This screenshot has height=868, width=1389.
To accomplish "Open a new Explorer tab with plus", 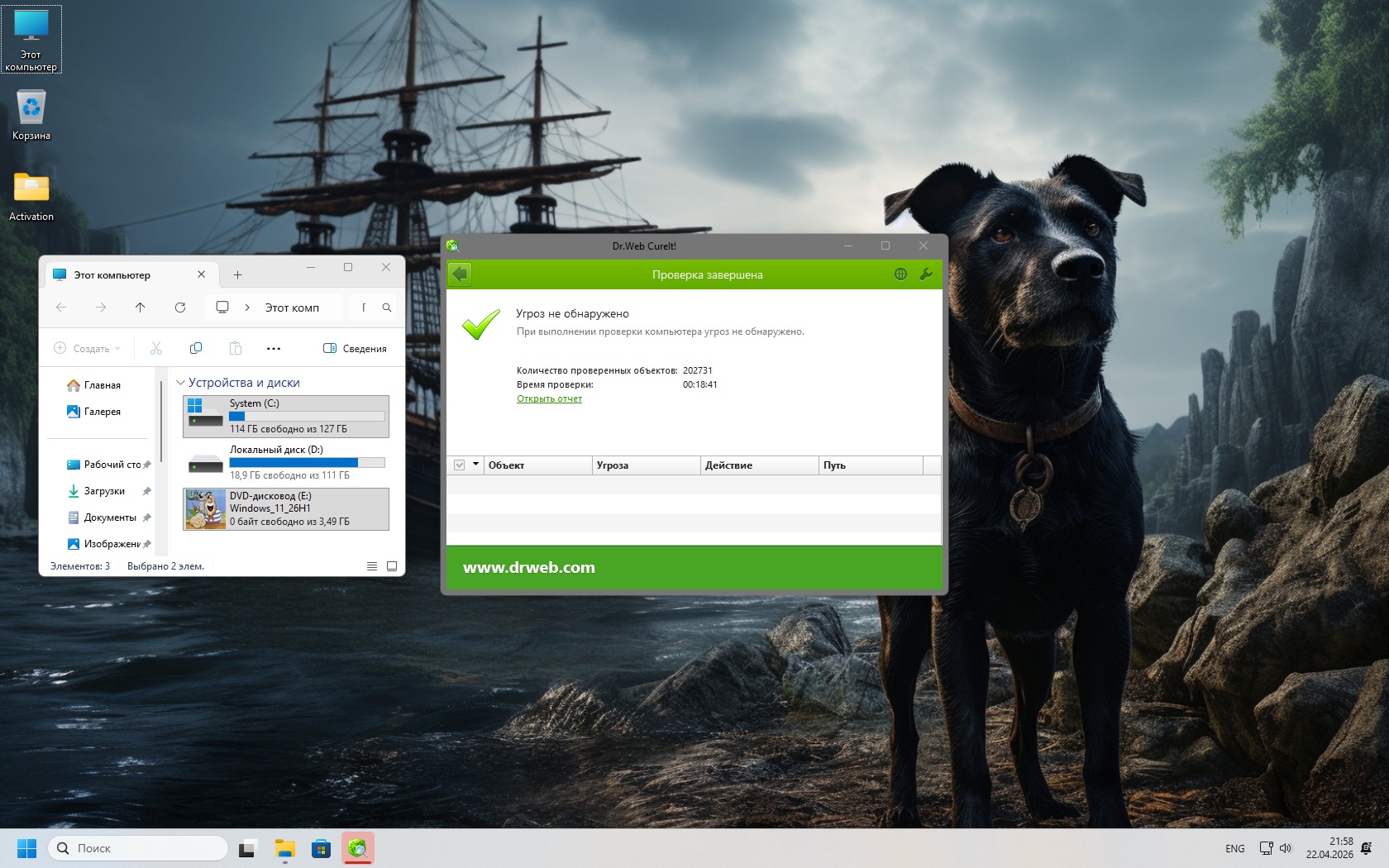I will pyautogui.click(x=237, y=274).
